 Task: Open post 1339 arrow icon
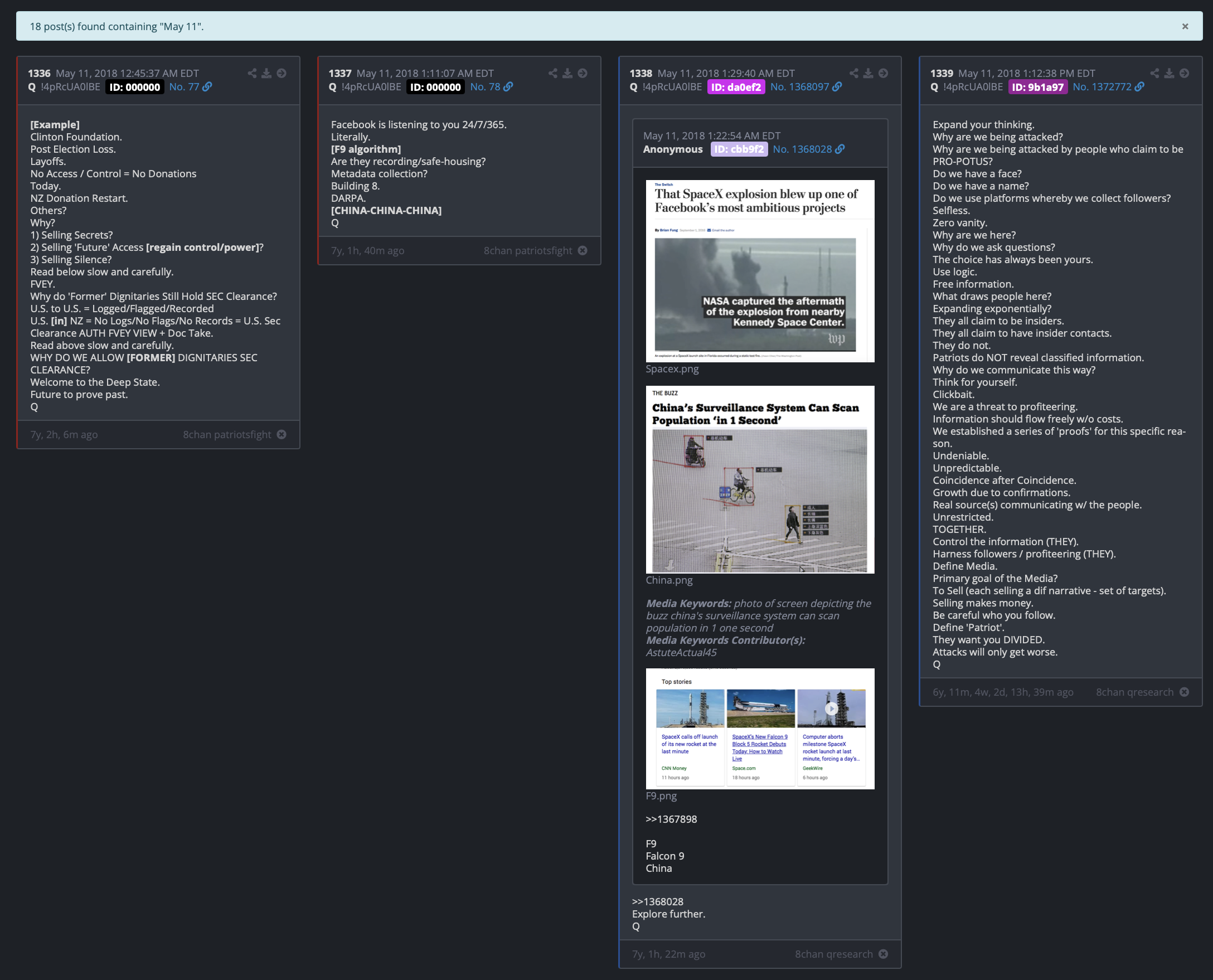(1184, 74)
